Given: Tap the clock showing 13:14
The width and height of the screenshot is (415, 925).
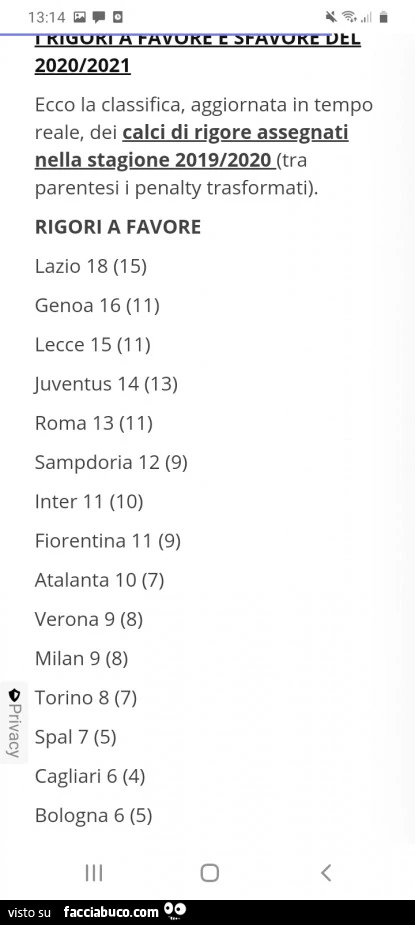Looking at the screenshot, I should click(x=46, y=18).
